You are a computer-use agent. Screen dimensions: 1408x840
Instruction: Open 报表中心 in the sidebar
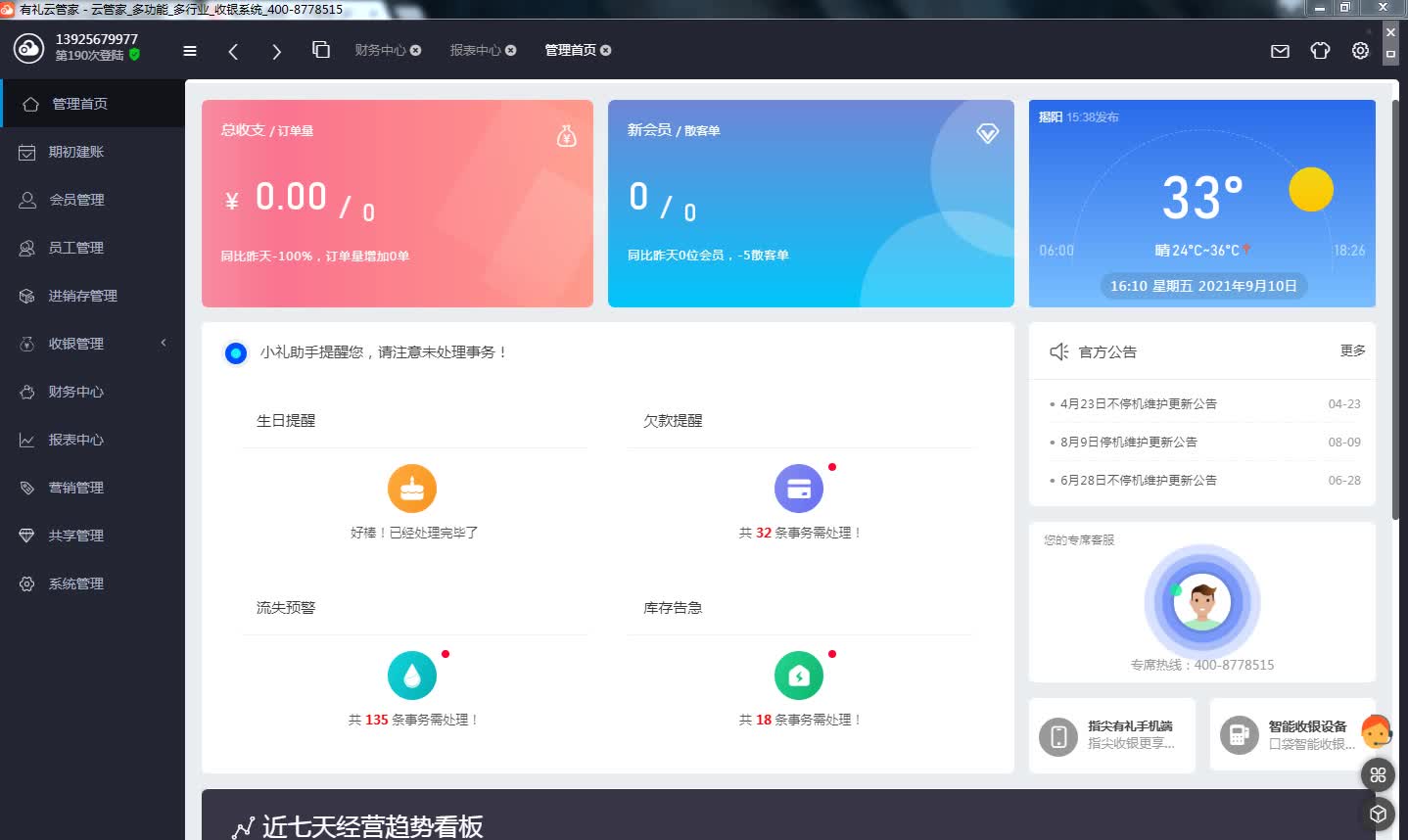[92, 440]
